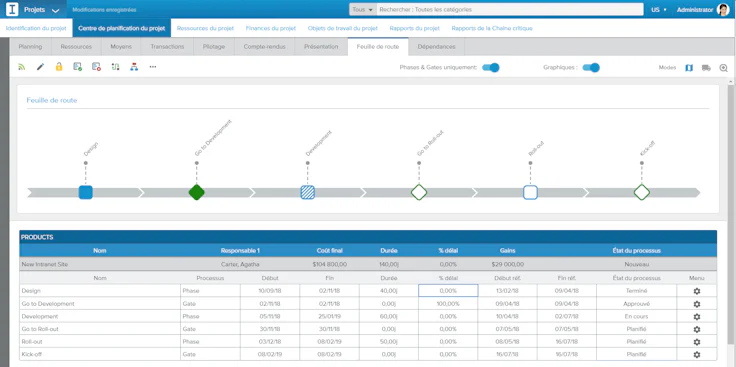Switch to the truck mode icon
This screenshot has height=367, width=736.
click(706, 68)
